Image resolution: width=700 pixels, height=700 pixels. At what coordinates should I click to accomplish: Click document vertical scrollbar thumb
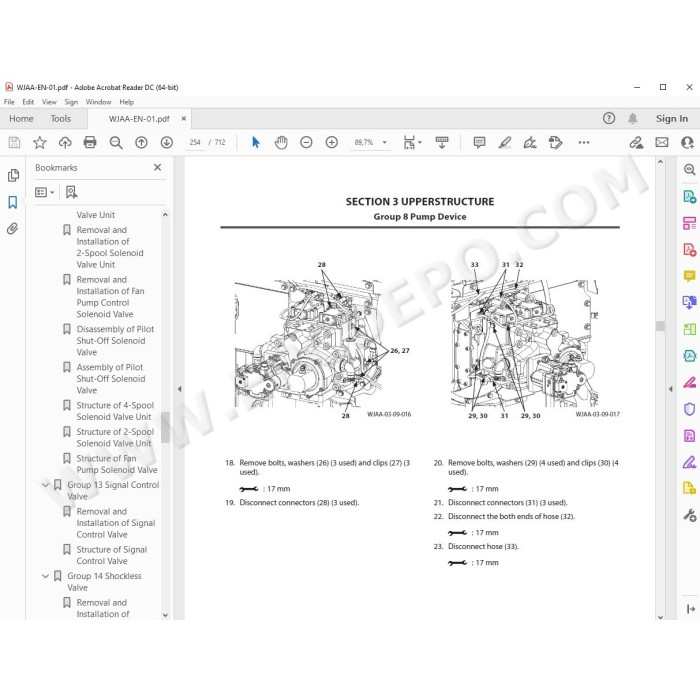(x=660, y=326)
